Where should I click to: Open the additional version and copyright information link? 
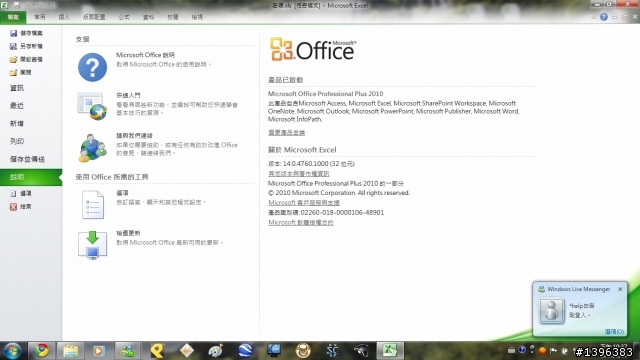tap(298, 173)
